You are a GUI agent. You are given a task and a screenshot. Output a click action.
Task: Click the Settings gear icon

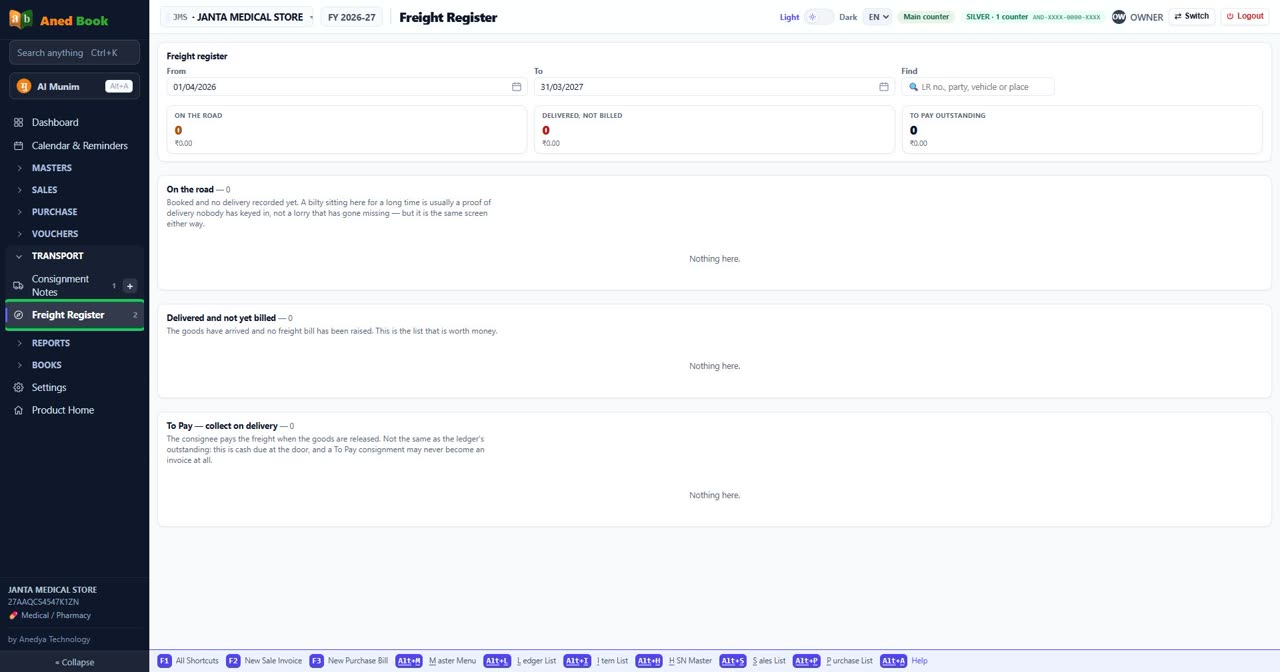(x=18, y=387)
